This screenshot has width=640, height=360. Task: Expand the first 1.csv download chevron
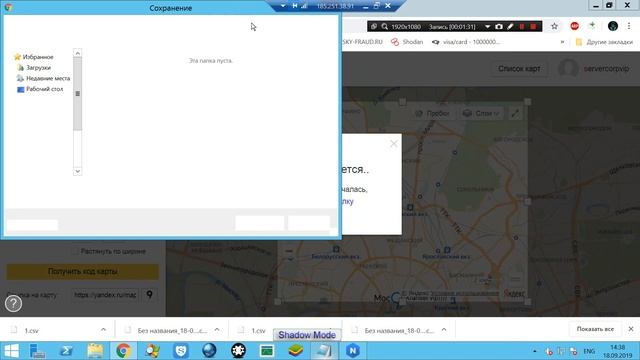coord(103,330)
